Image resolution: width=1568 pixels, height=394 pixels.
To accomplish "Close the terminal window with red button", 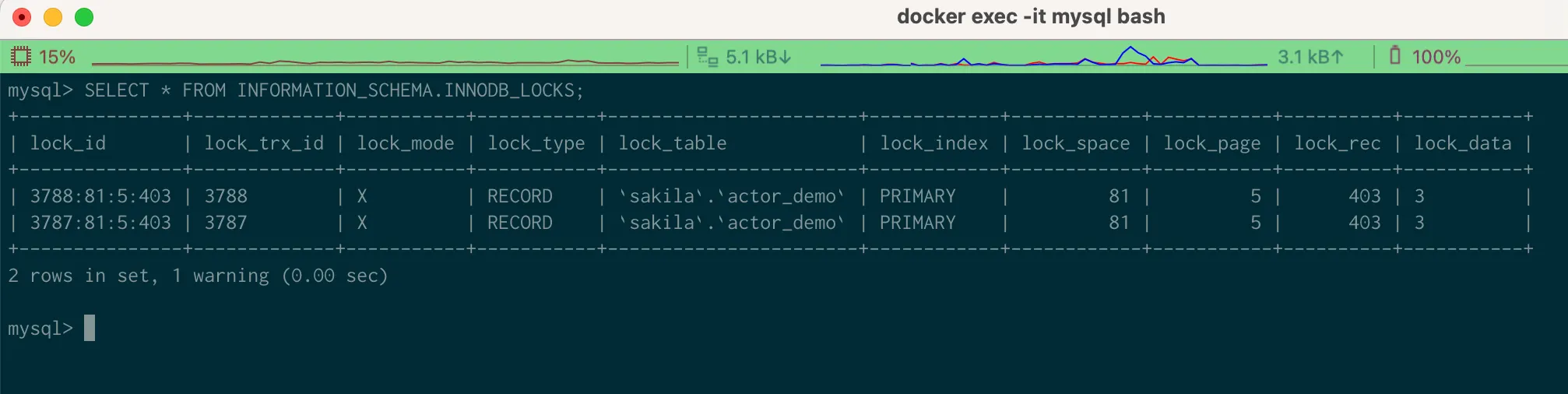I will pyautogui.click(x=22, y=17).
